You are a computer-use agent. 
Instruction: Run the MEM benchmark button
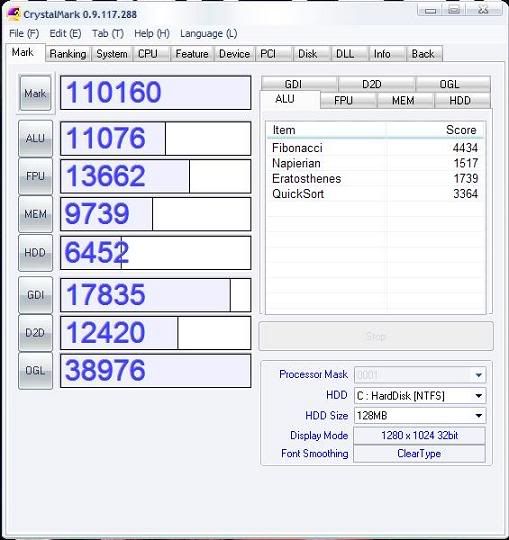click(35, 214)
